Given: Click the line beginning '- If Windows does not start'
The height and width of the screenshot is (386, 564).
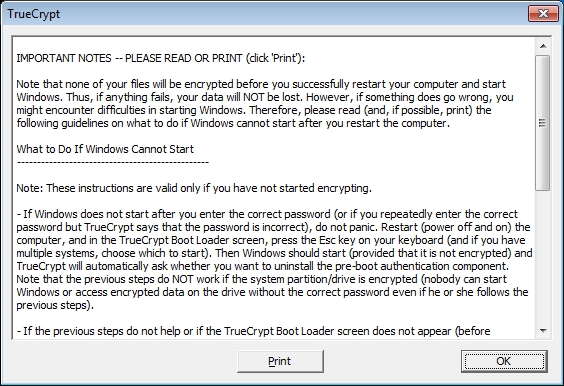Looking at the screenshot, I should pos(267,214).
